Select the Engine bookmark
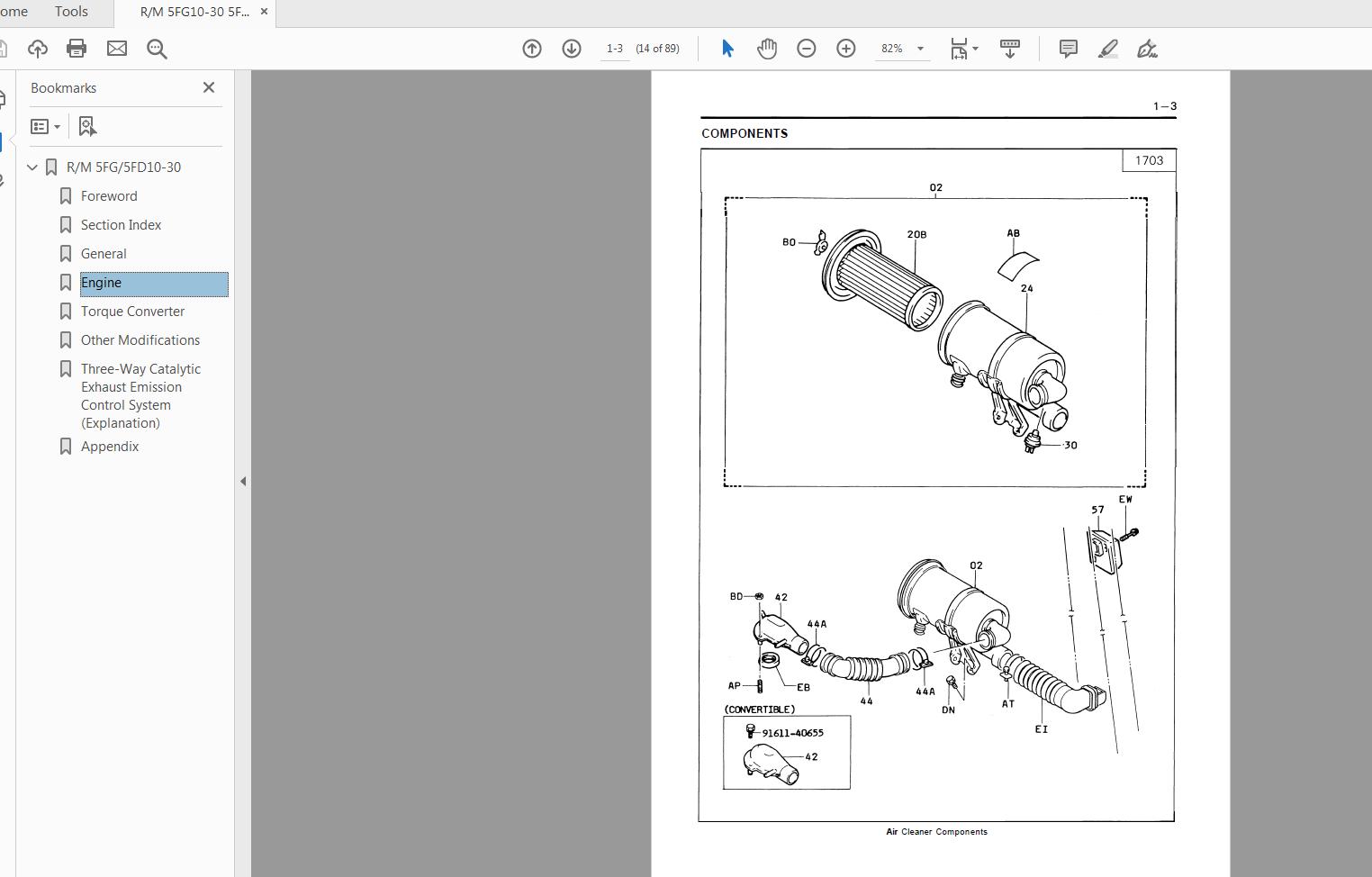 pos(154,283)
